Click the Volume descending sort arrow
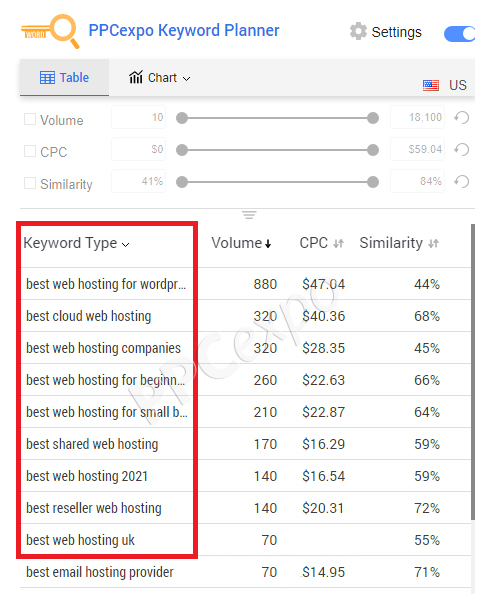This screenshot has height=608, width=483. 268,244
